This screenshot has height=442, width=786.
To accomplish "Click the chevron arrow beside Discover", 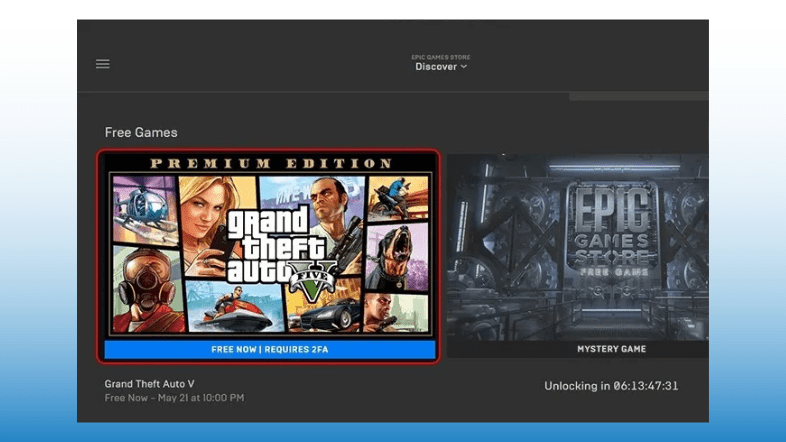I will click(464, 67).
